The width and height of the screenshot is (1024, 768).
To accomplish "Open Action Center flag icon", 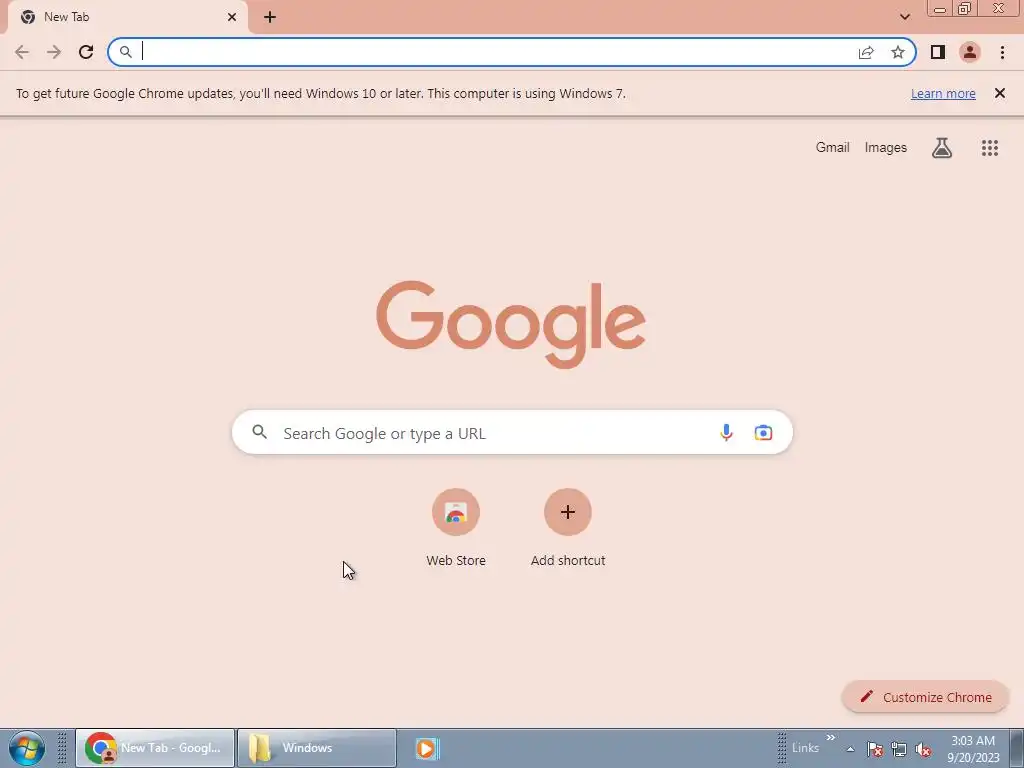I will point(875,749).
